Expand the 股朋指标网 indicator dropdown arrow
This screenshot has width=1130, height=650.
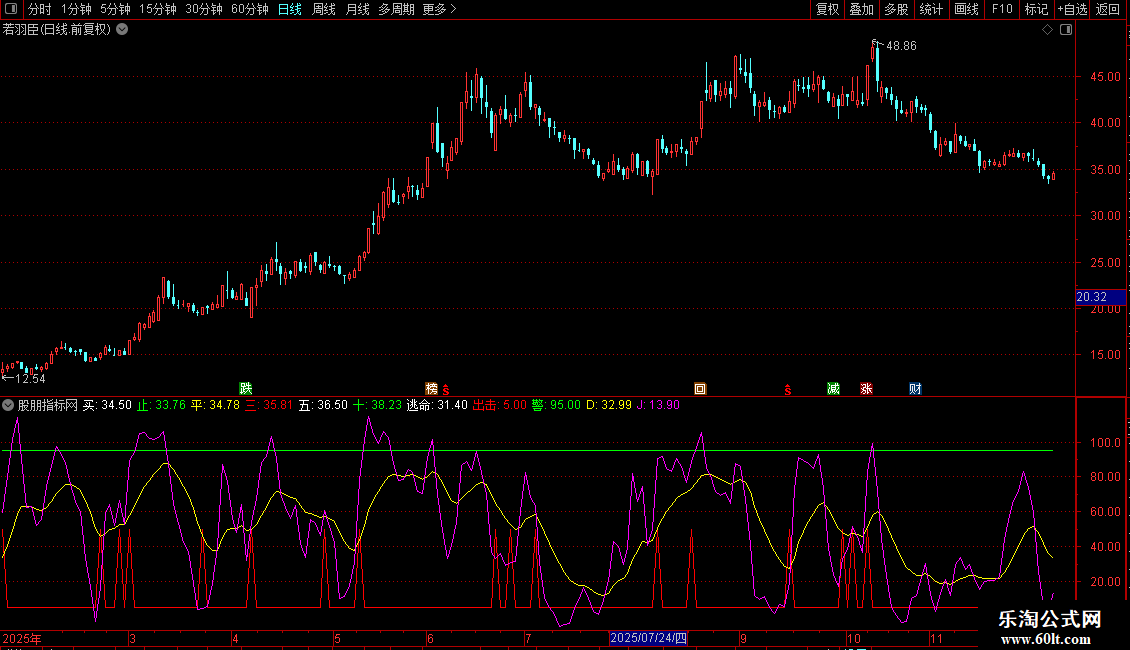click(8, 405)
